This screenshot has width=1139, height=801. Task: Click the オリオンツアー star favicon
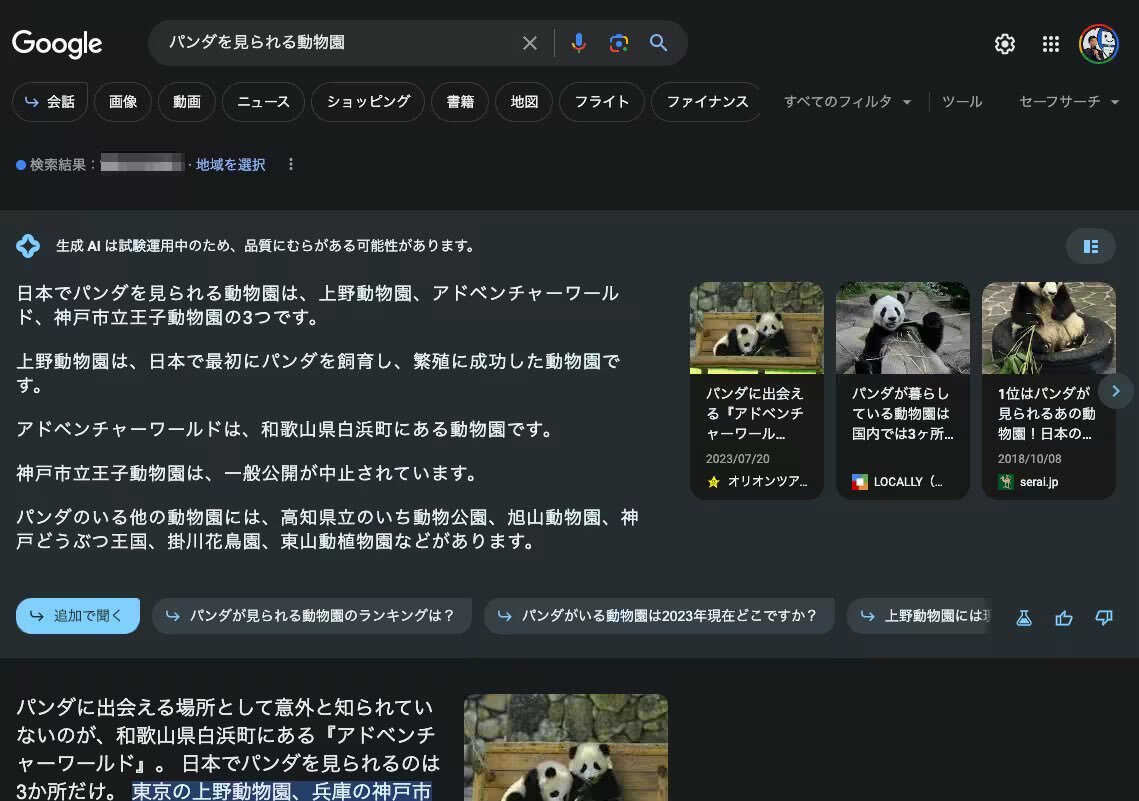(713, 481)
